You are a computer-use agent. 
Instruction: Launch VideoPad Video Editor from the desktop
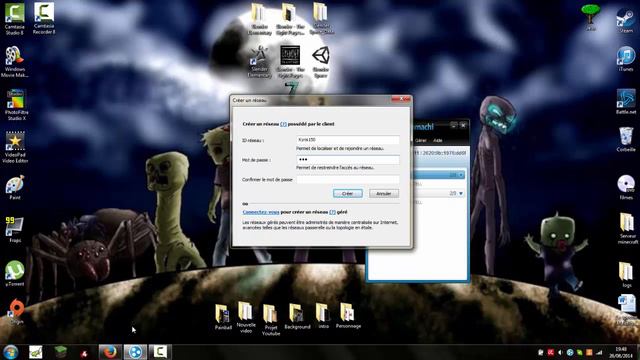click(x=15, y=147)
